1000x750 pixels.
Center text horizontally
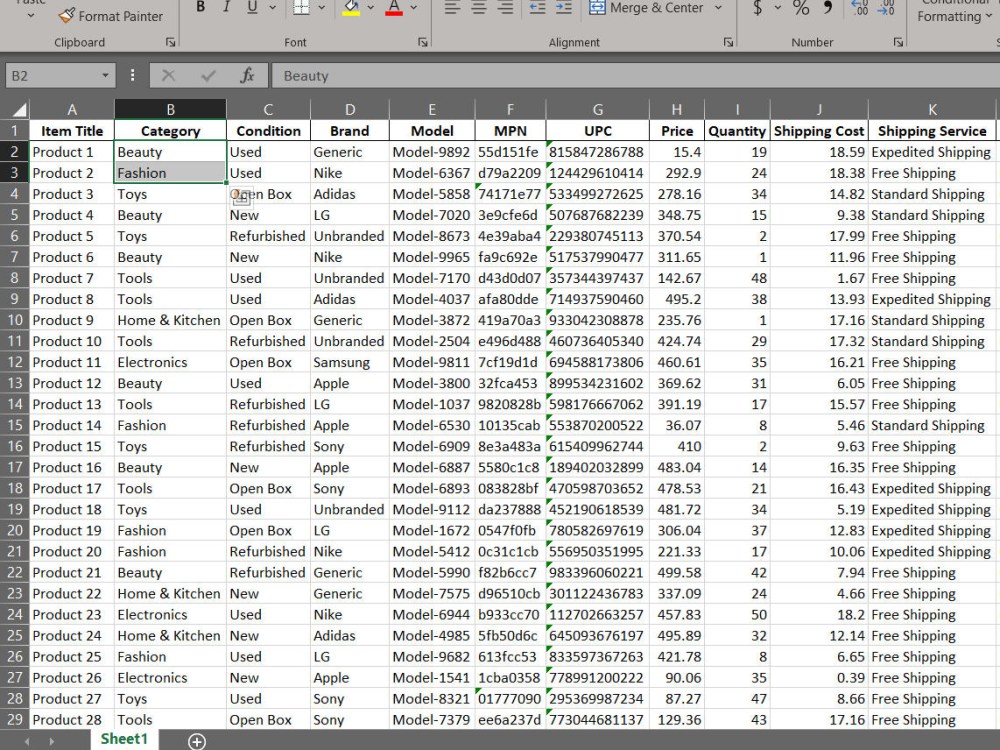tap(479, 8)
